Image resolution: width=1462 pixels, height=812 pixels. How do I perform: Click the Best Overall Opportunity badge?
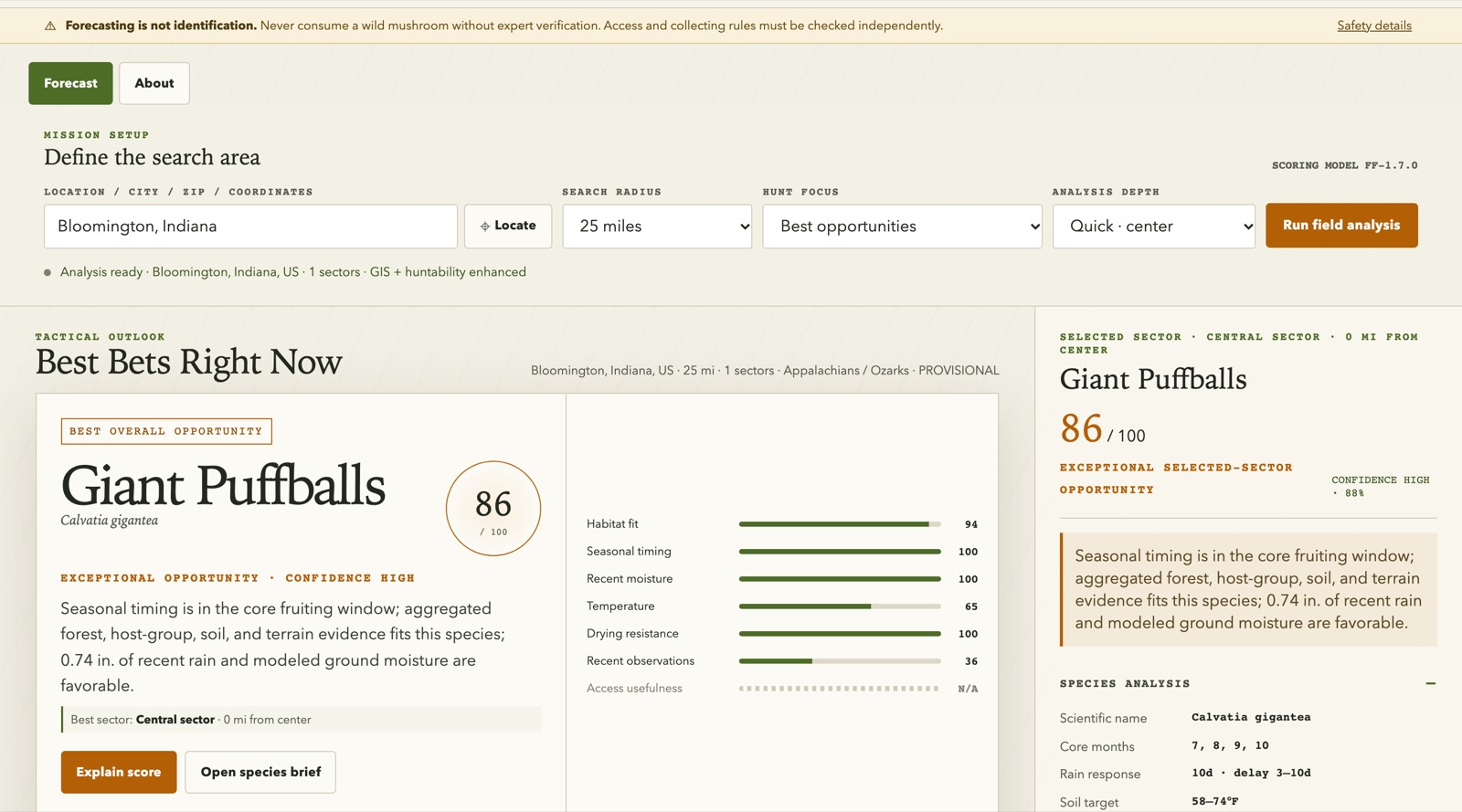[x=166, y=431]
